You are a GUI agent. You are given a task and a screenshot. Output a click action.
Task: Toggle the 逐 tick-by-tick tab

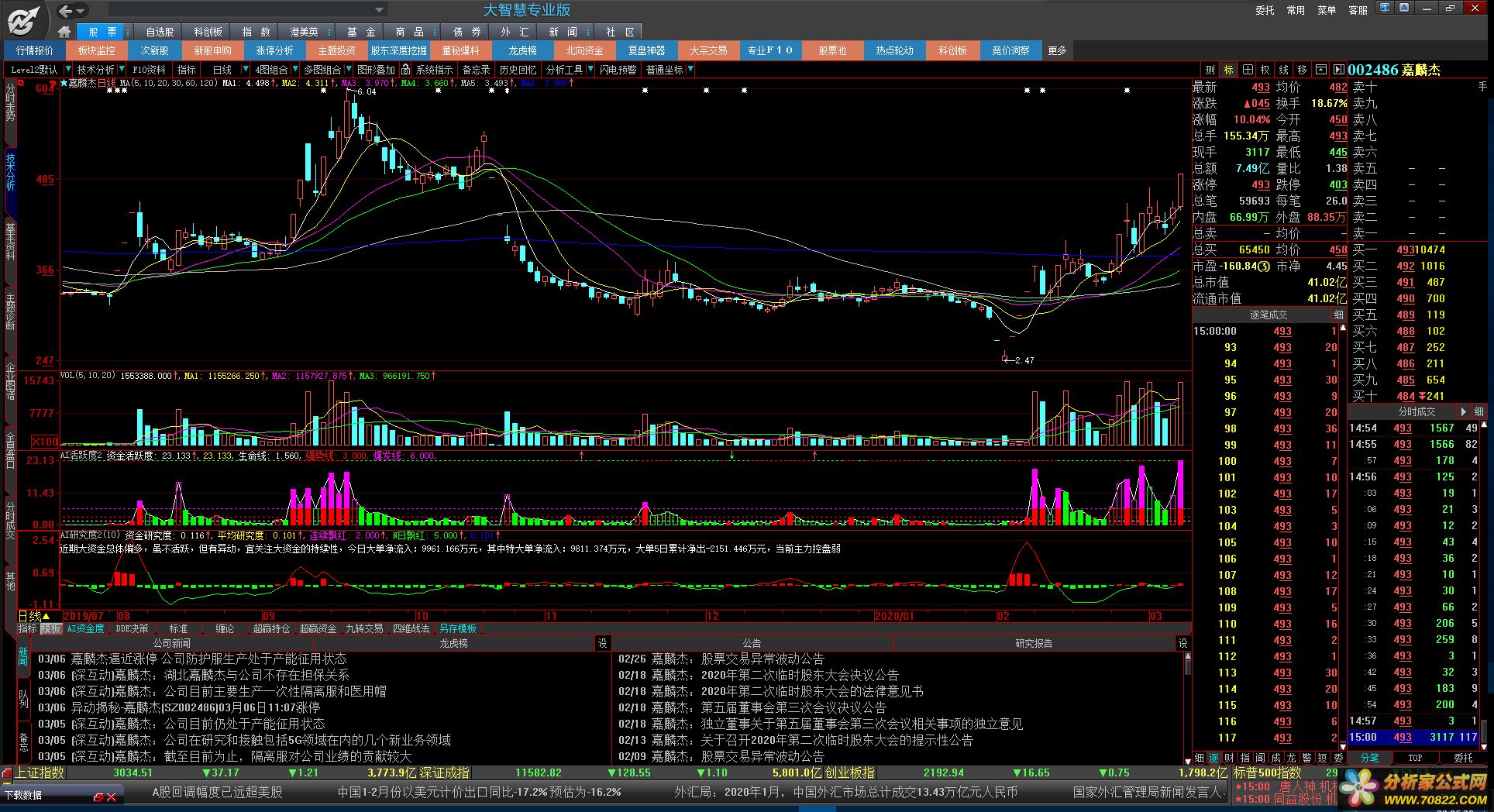pyautogui.click(x=1214, y=758)
